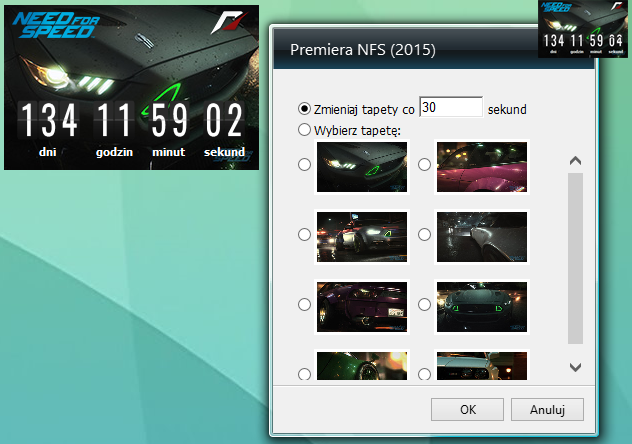632x444 pixels.
Task: Click the purple car rear wallpaper thumbnail
Action: point(362,304)
